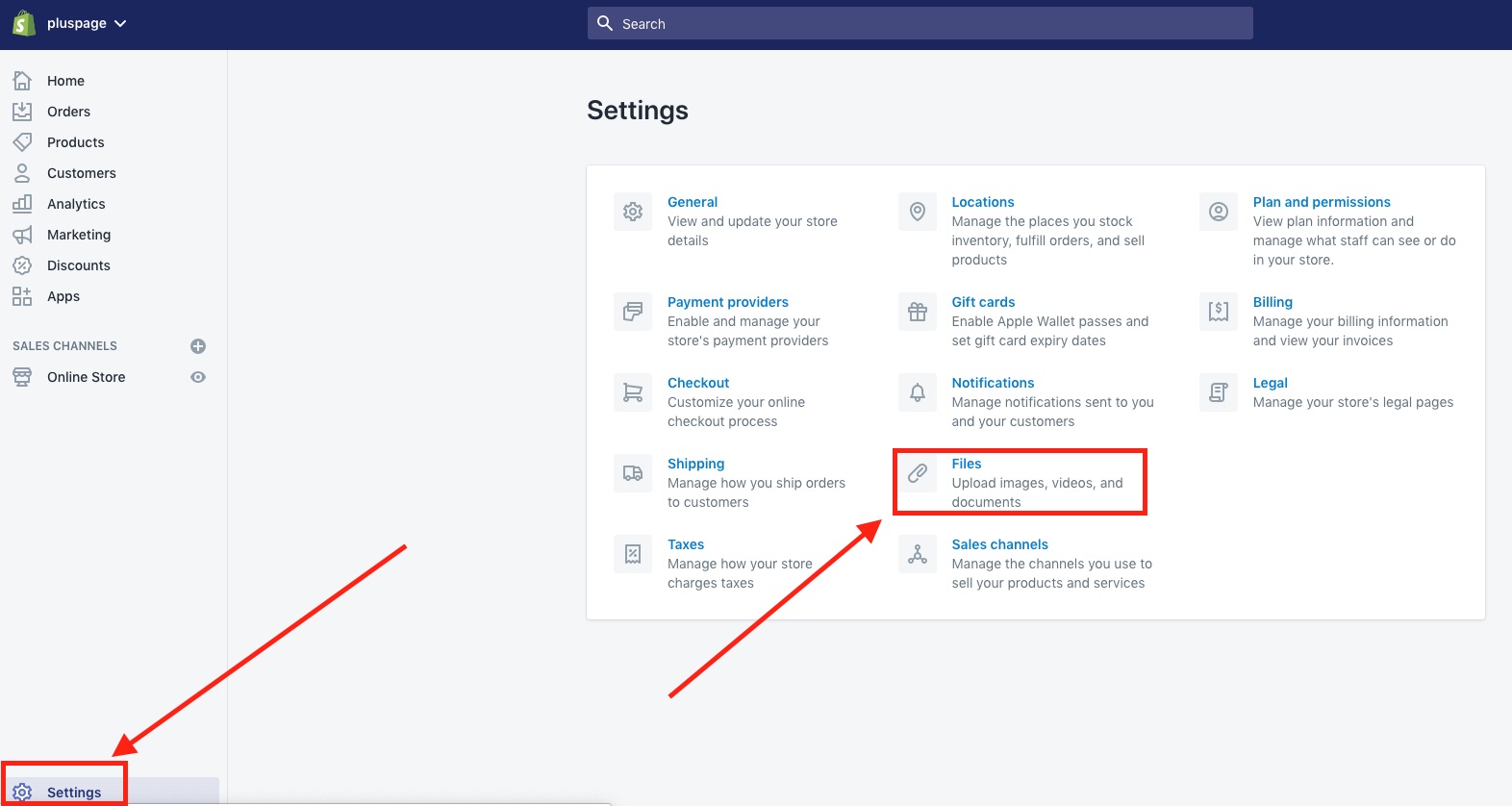
Task: Open the Billing settings link
Action: pyautogui.click(x=1273, y=302)
